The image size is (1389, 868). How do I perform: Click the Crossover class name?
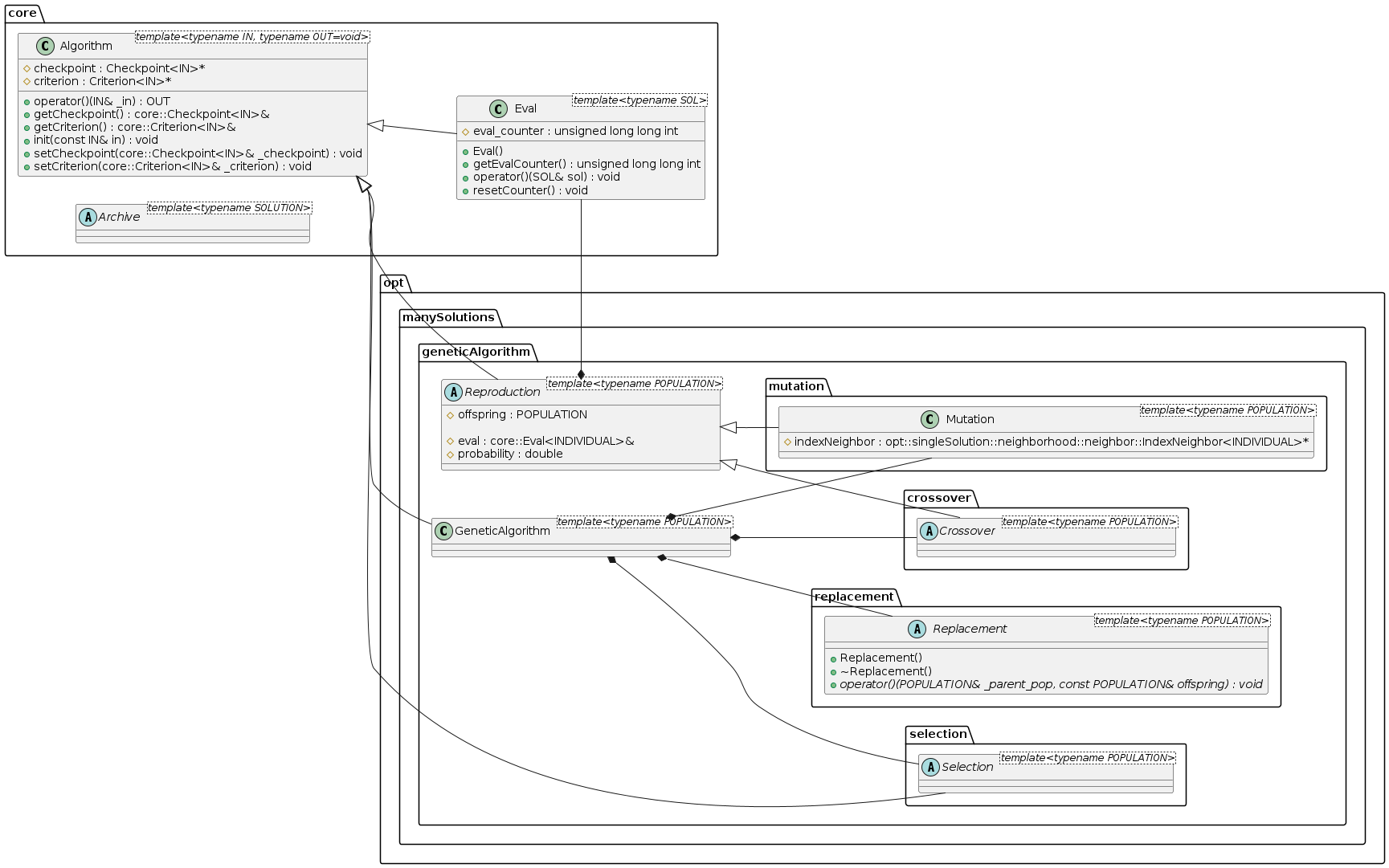(x=966, y=531)
